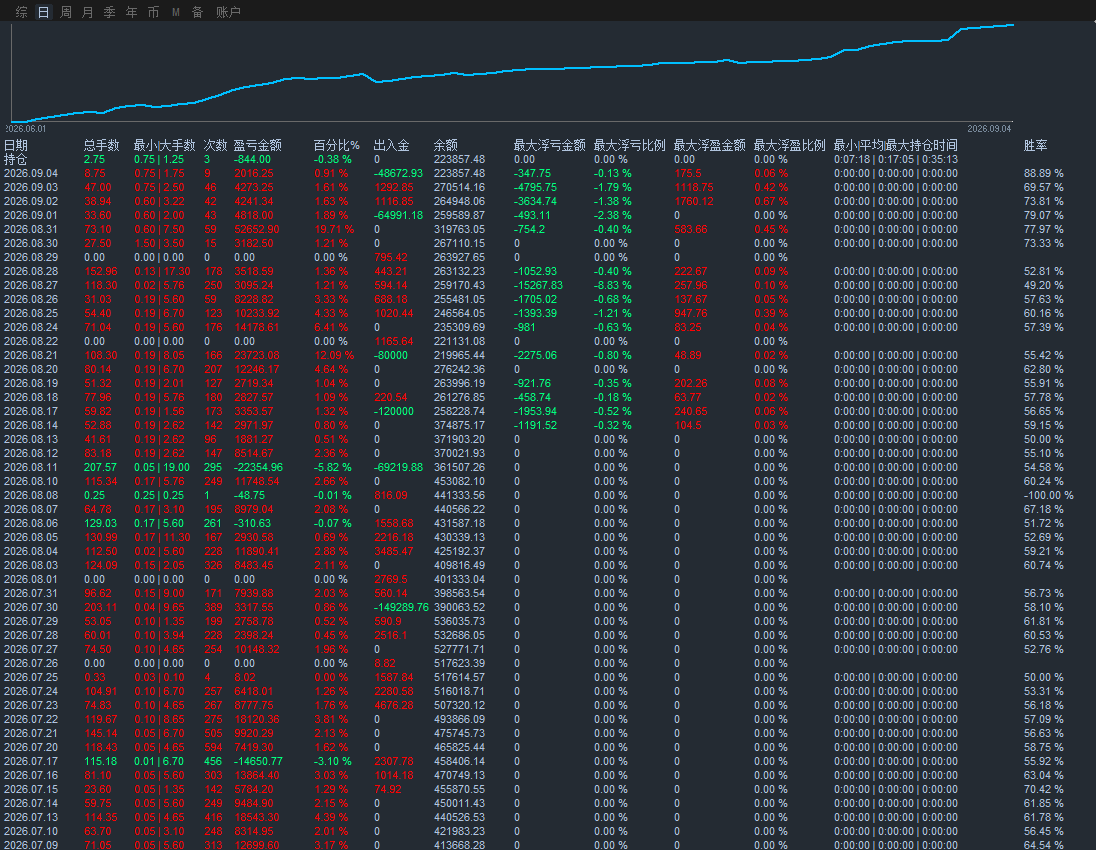The height and width of the screenshot is (850, 1096).
Task: Select the 2026.08.06 date row
Action: tap(31, 523)
